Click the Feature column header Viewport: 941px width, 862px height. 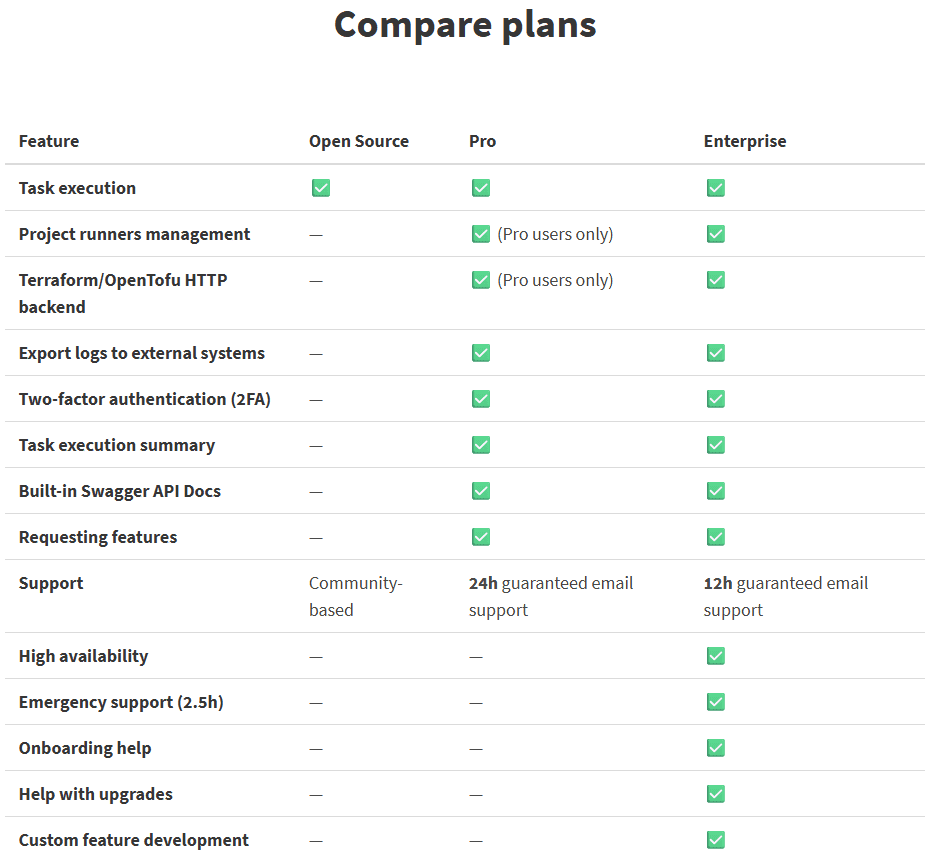49,141
